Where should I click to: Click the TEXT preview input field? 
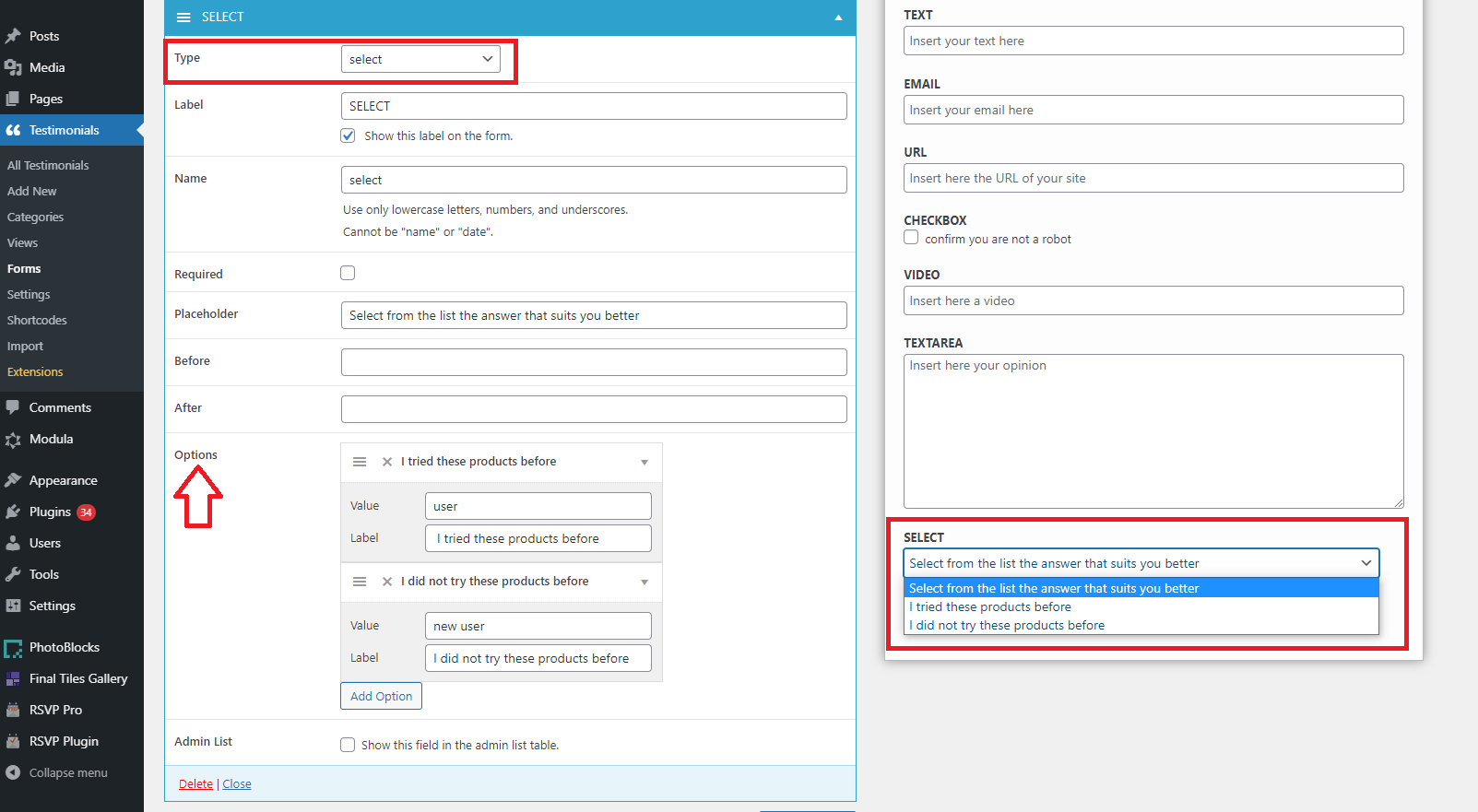1153,41
